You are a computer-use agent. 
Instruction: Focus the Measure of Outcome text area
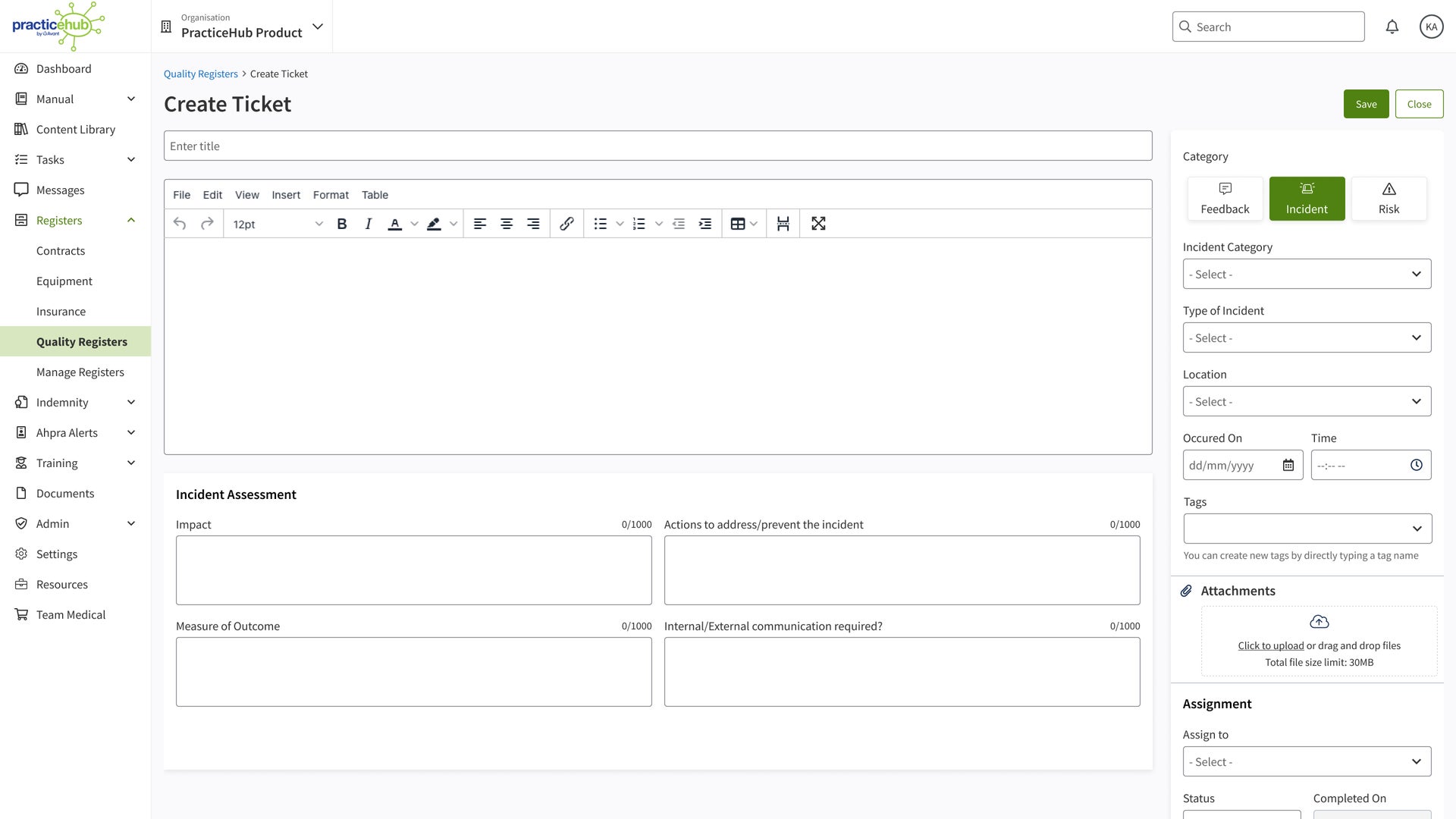(413, 672)
